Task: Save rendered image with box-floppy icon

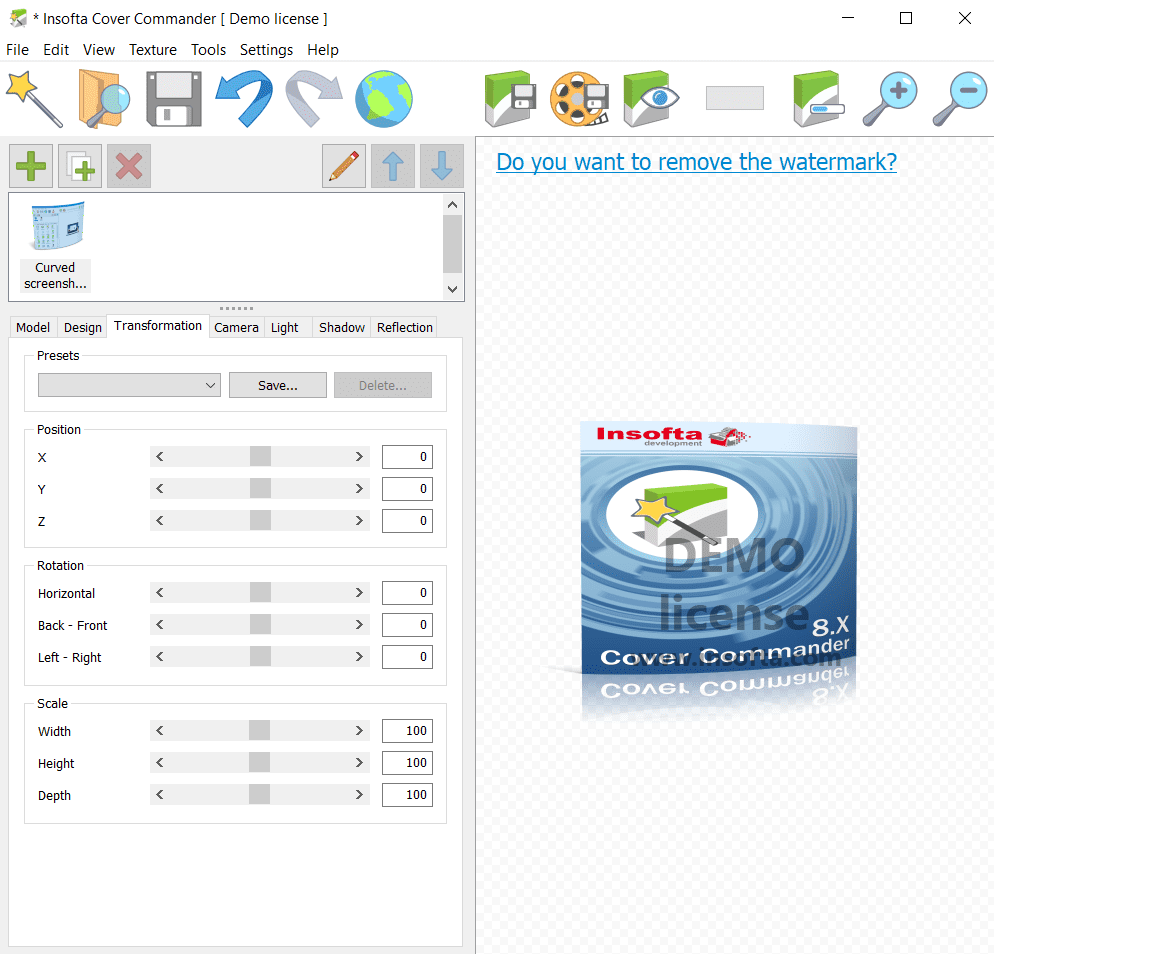Action: (x=511, y=98)
